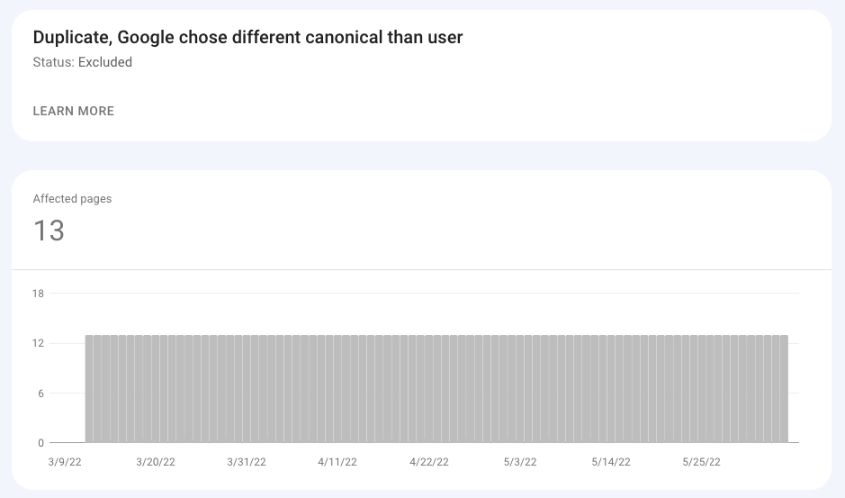Select the Status: Excluded text

point(82,62)
